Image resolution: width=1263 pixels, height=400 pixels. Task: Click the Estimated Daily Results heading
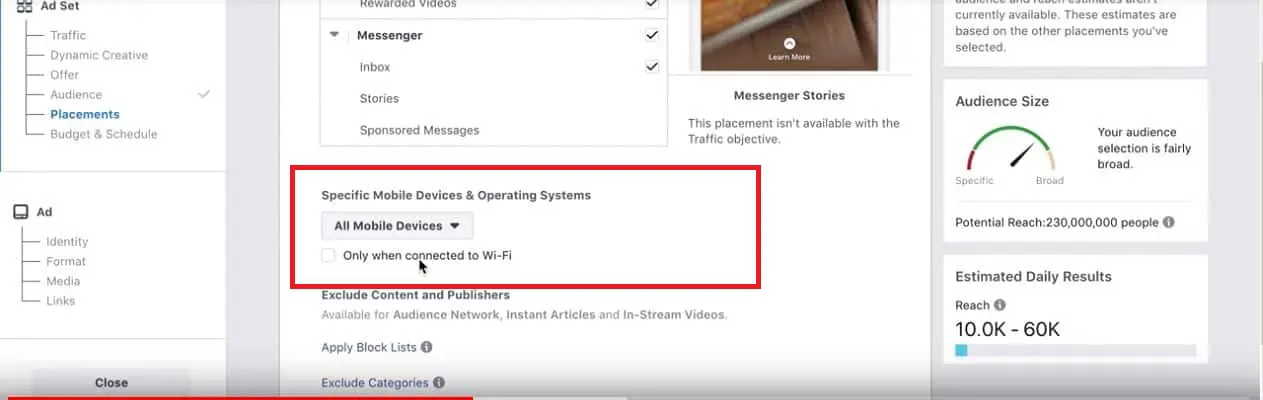pyautogui.click(x=1033, y=276)
